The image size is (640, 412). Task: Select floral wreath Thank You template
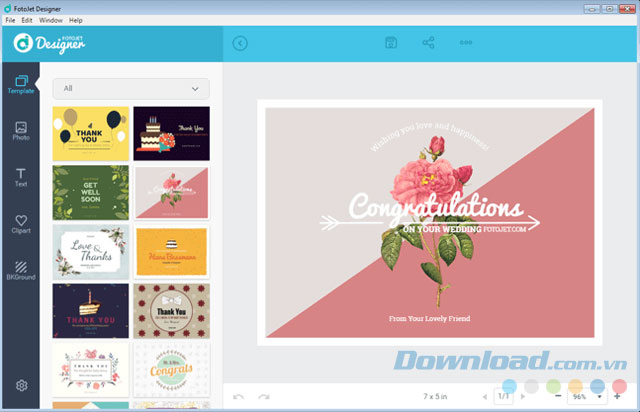pos(91,370)
